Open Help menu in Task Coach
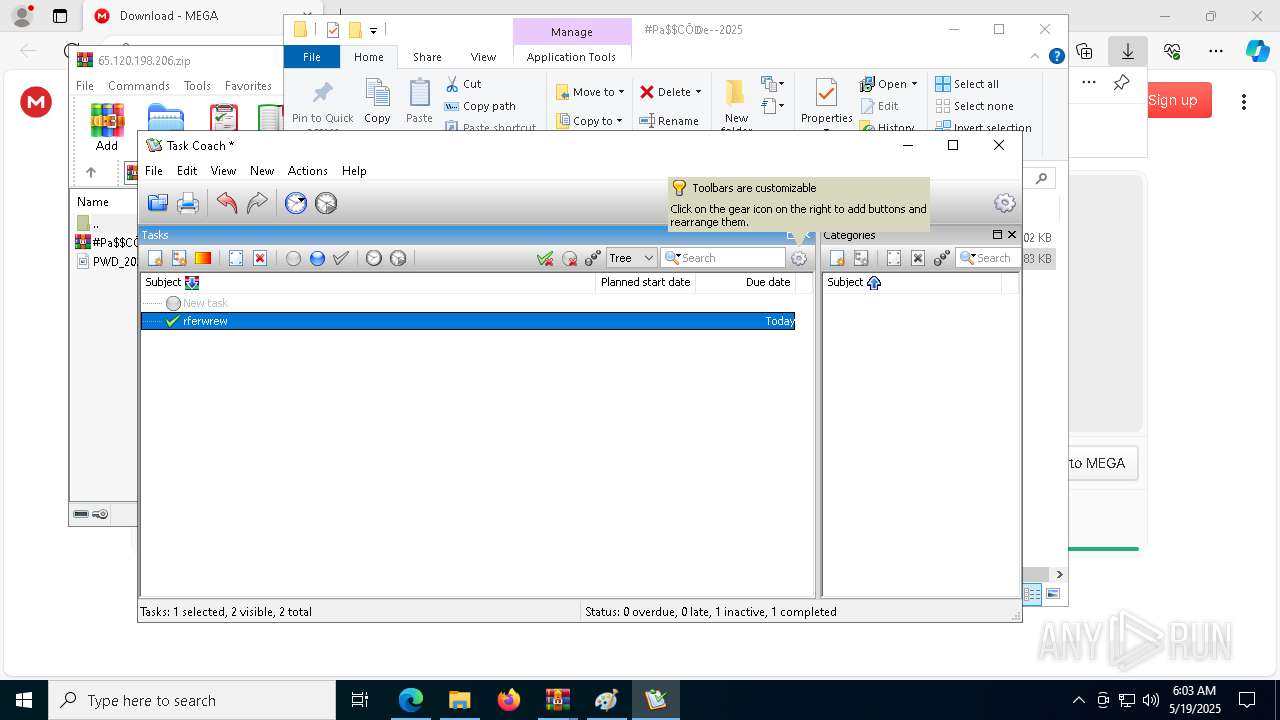This screenshot has width=1280, height=720. coord(354,171)
